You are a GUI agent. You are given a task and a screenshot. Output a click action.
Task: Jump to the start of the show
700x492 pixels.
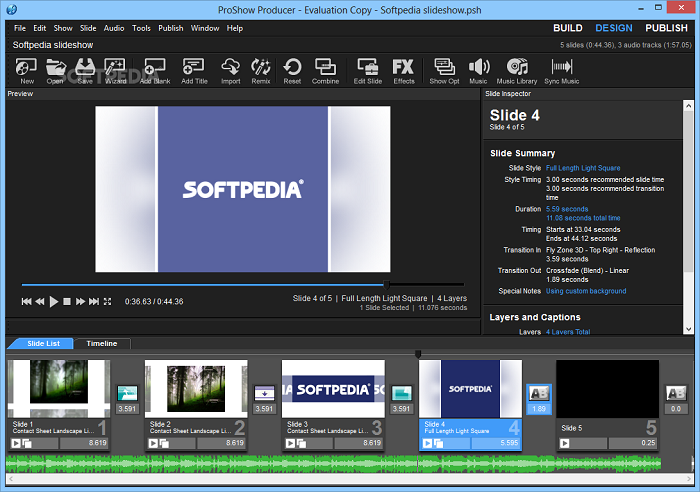(26, 301)
